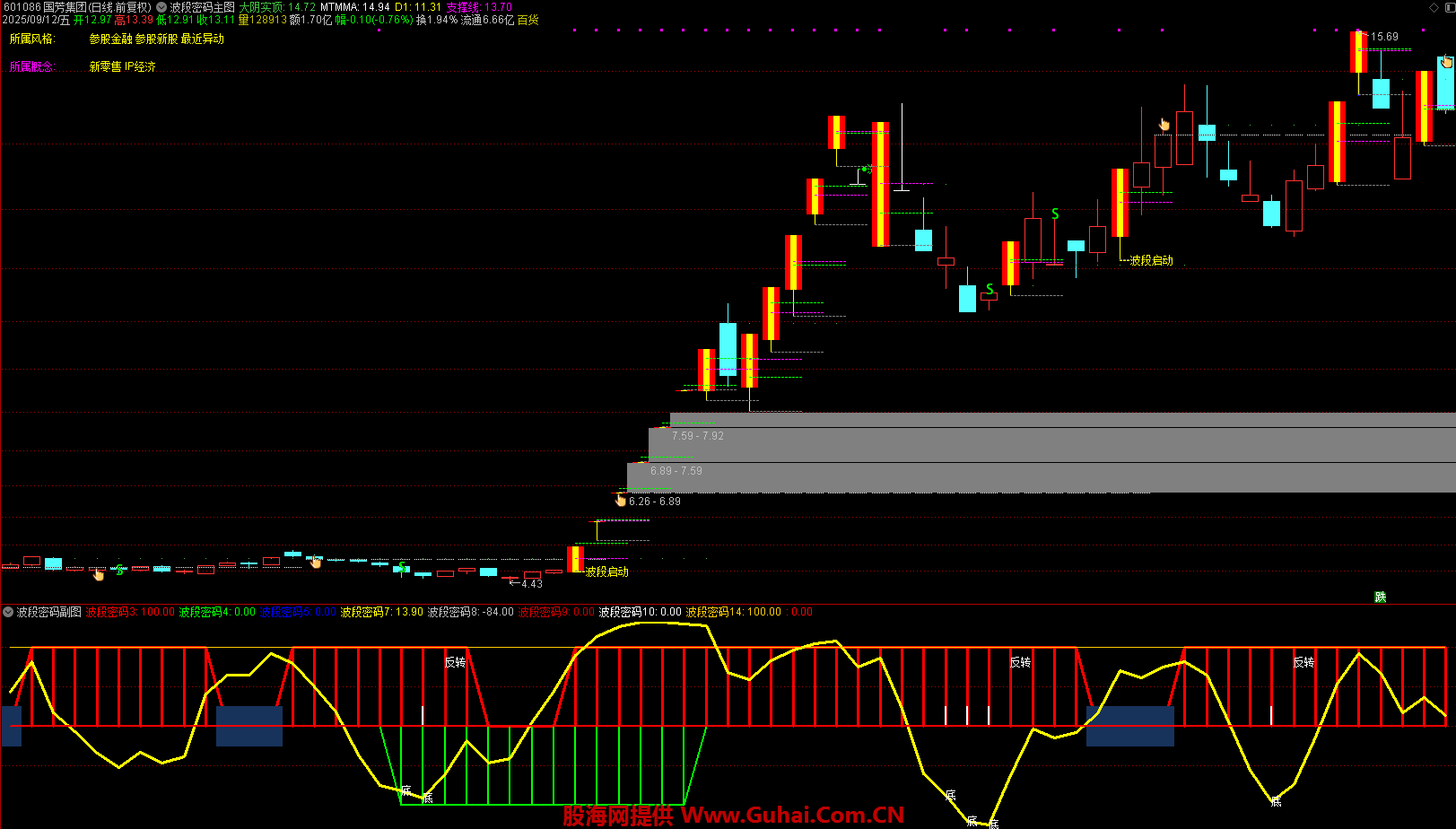This screenshot has width=1456, height=829.
Task: Click the 支撑线: 13.70 value
Action: 479,7
